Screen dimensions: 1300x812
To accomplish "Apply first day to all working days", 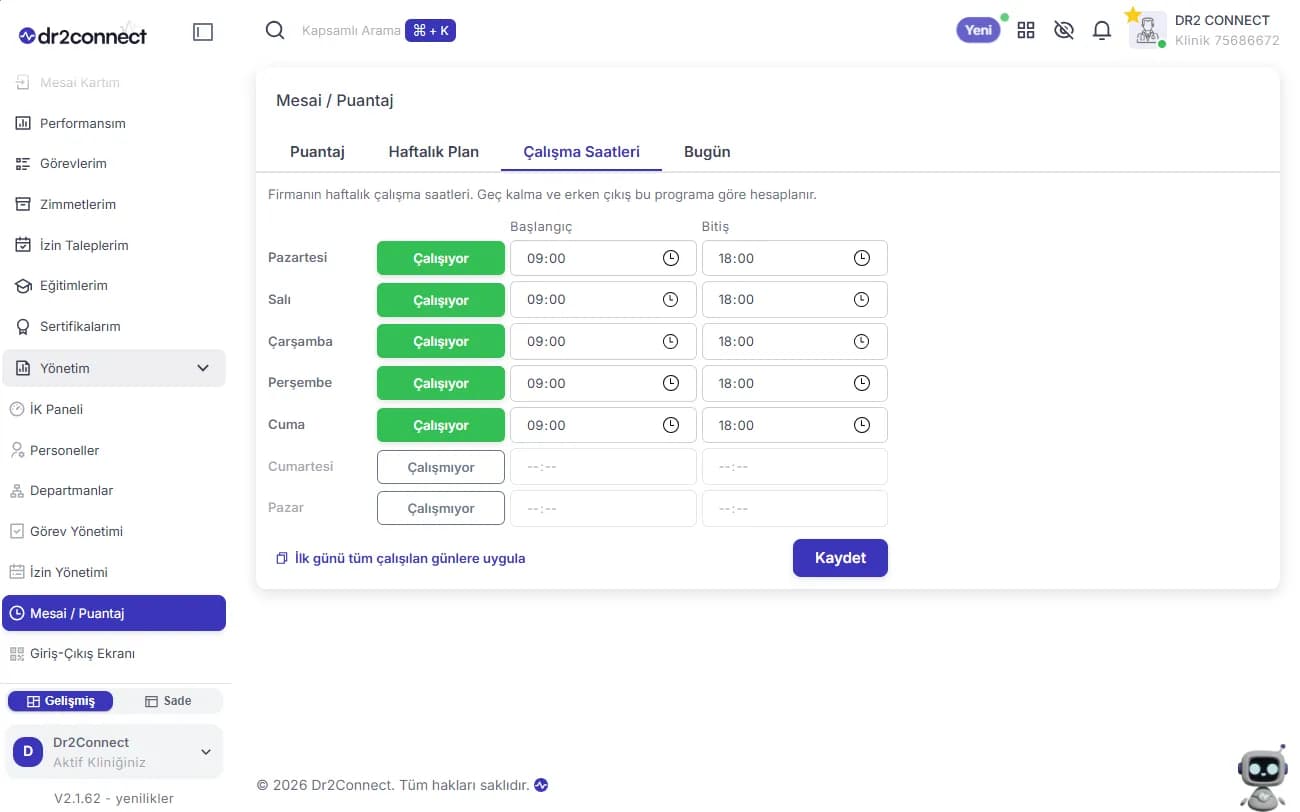I will (x=400, y=558).
